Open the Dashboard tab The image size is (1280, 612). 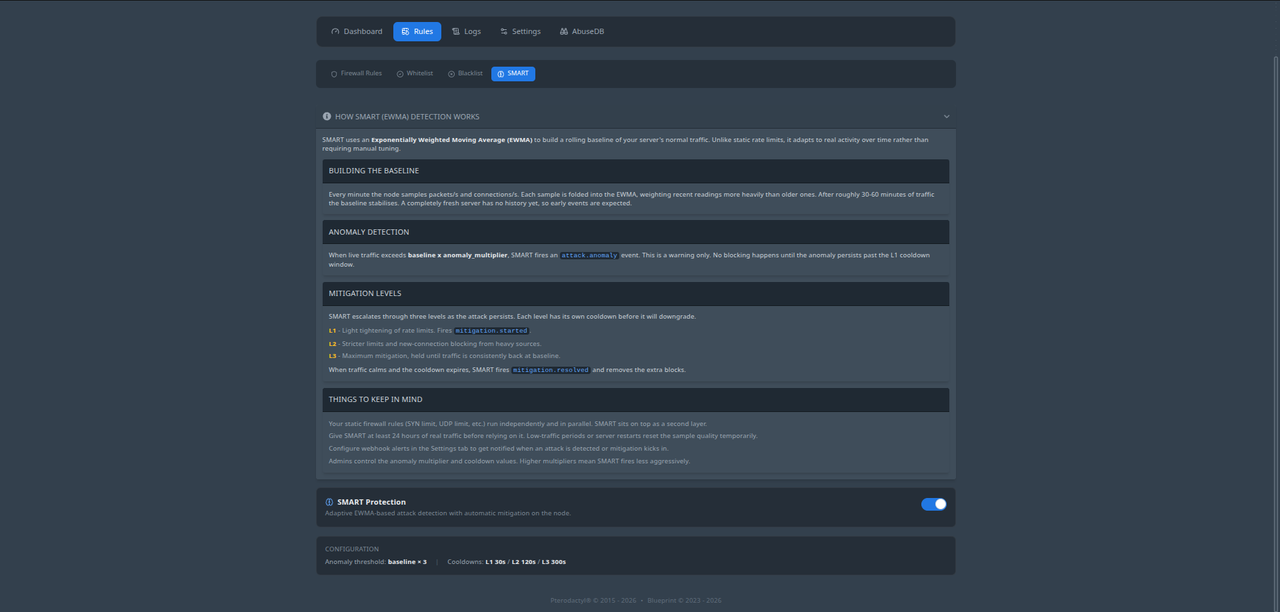point(357,31)
